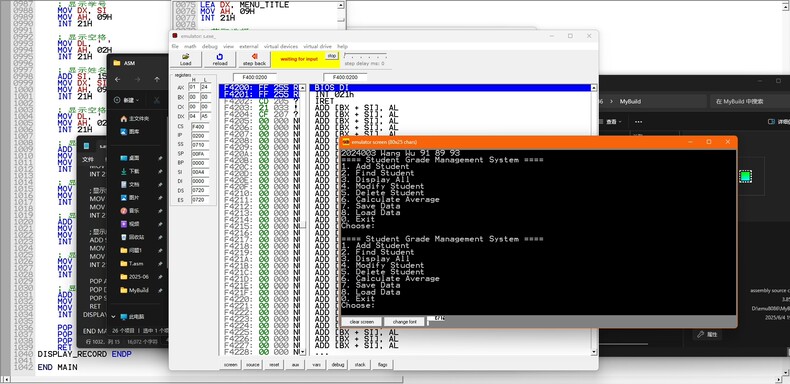The height and width of the screenshot is (384, 790).
Task: Click the SP register field
Action: pyautogui.click(x=200, y=154)
